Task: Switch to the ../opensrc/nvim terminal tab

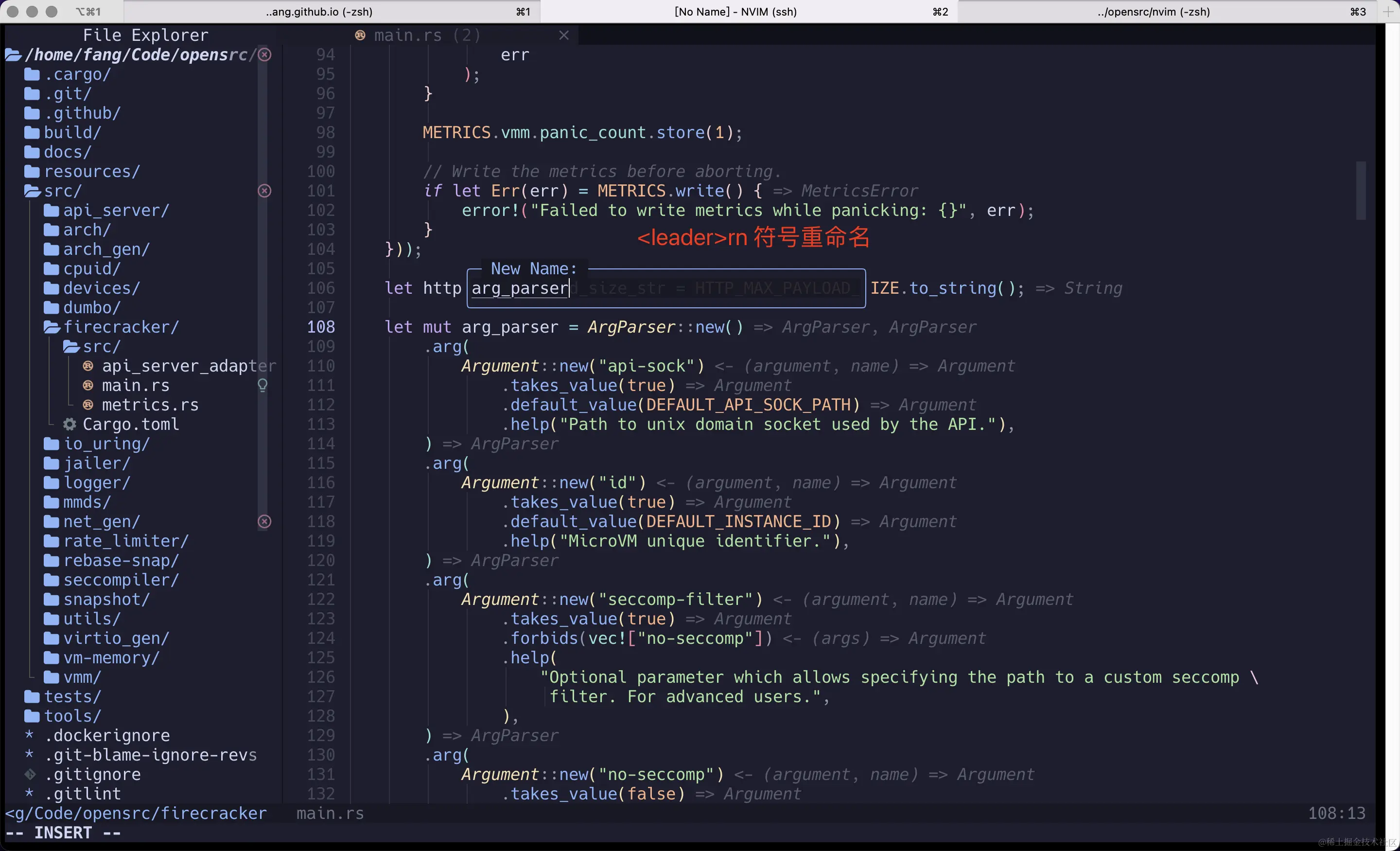Action: [1154, 11]
